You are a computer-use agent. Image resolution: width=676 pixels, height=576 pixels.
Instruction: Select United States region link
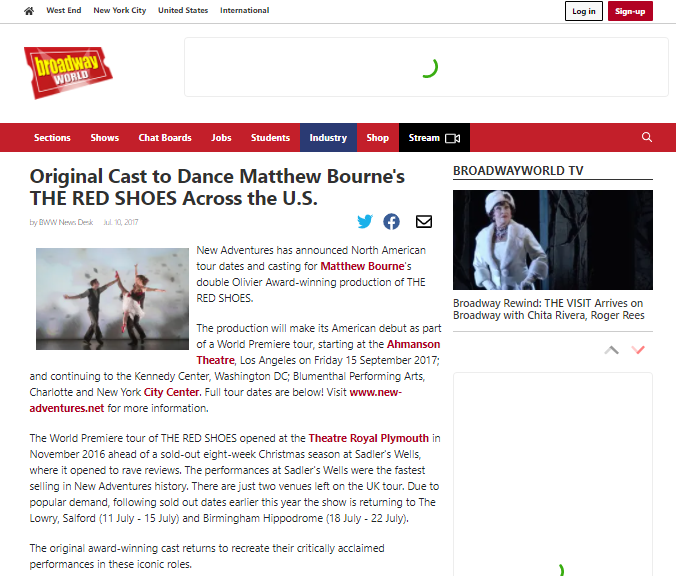pyautogui.click(x=183, y=10)
